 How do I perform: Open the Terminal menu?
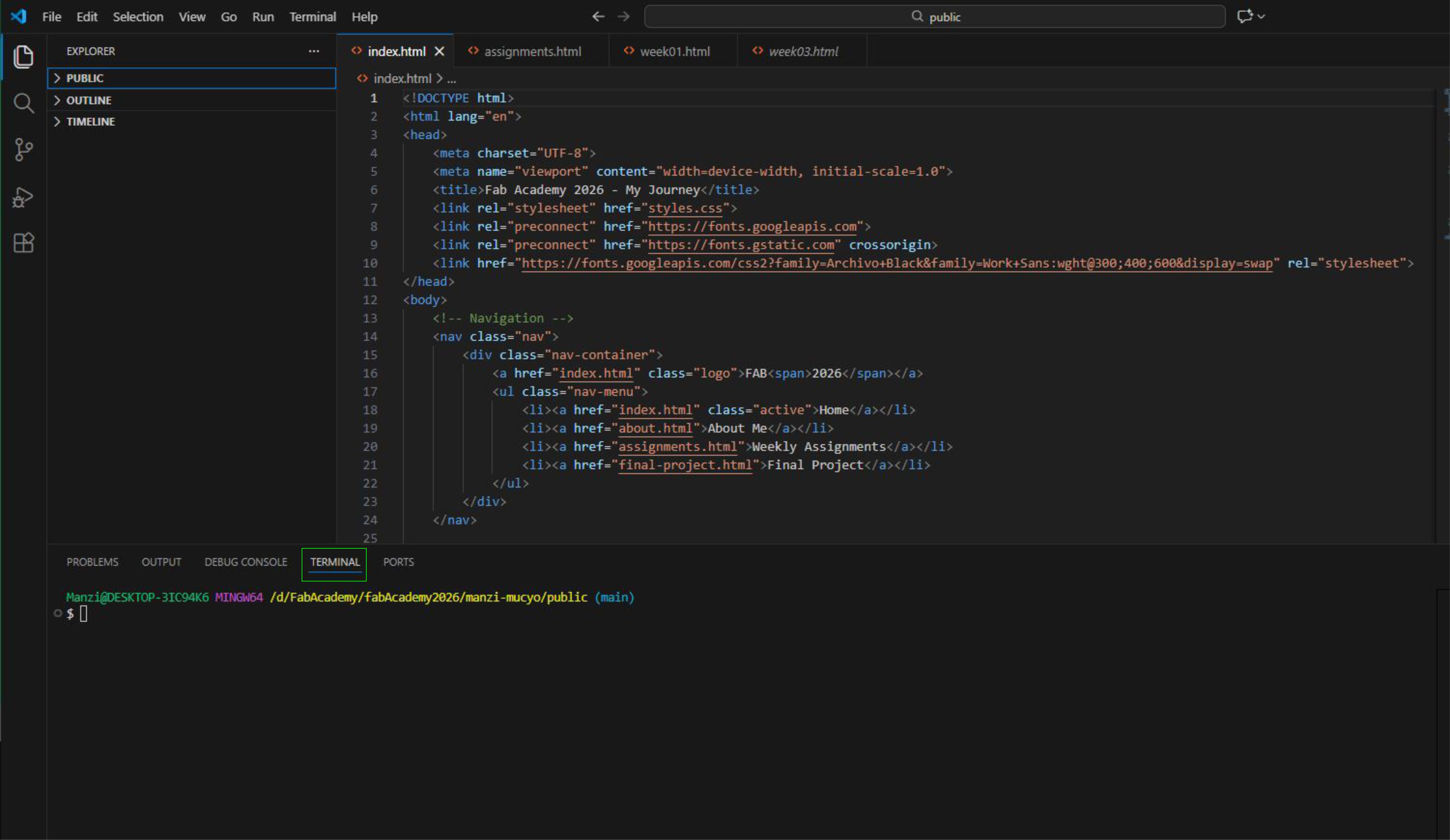pos(312,17)
